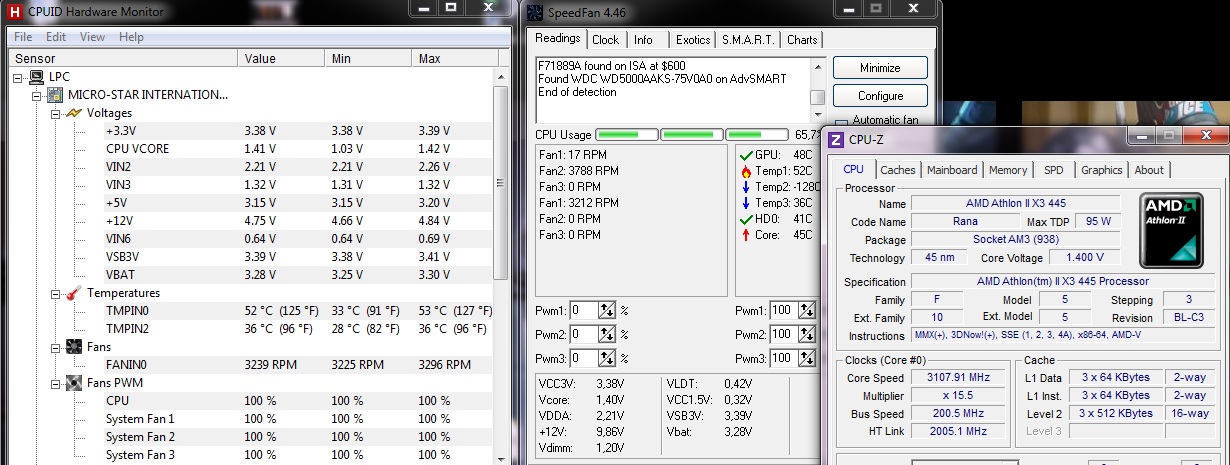Select the Readings tab in SpeedFan
The width and height of the screenshot is (1230, 465).
(557, 38)
